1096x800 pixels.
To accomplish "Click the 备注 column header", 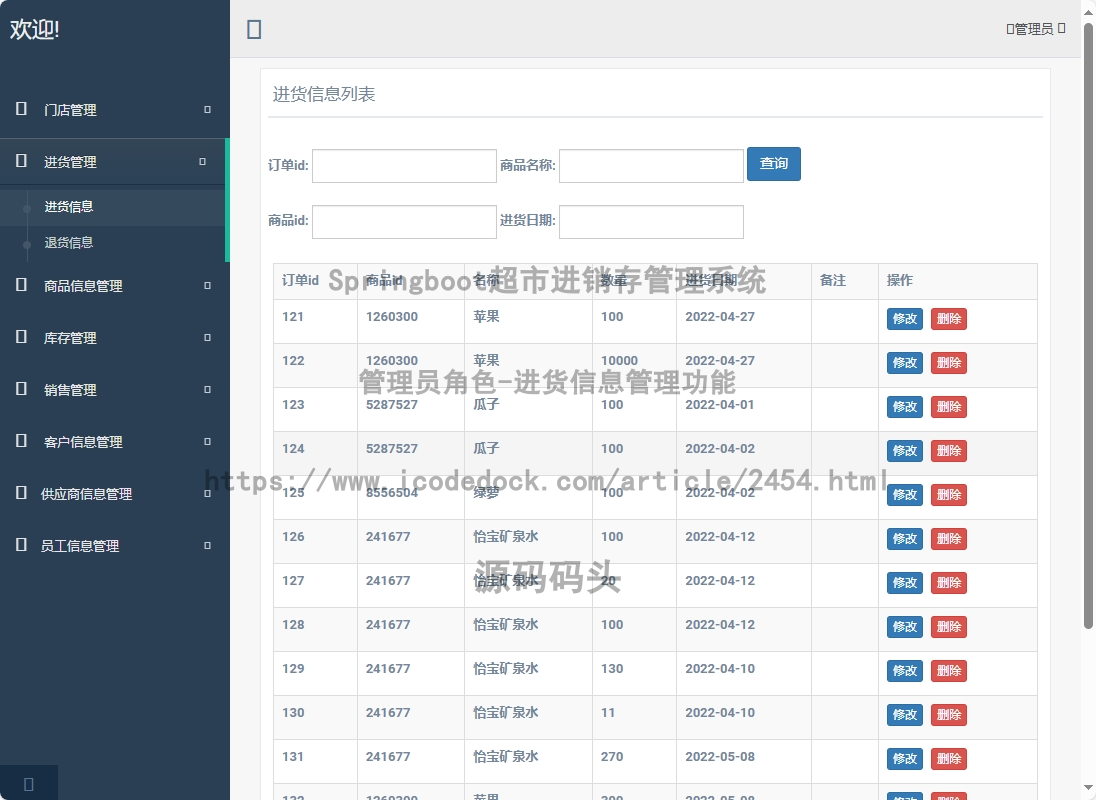I will [832, 280].
